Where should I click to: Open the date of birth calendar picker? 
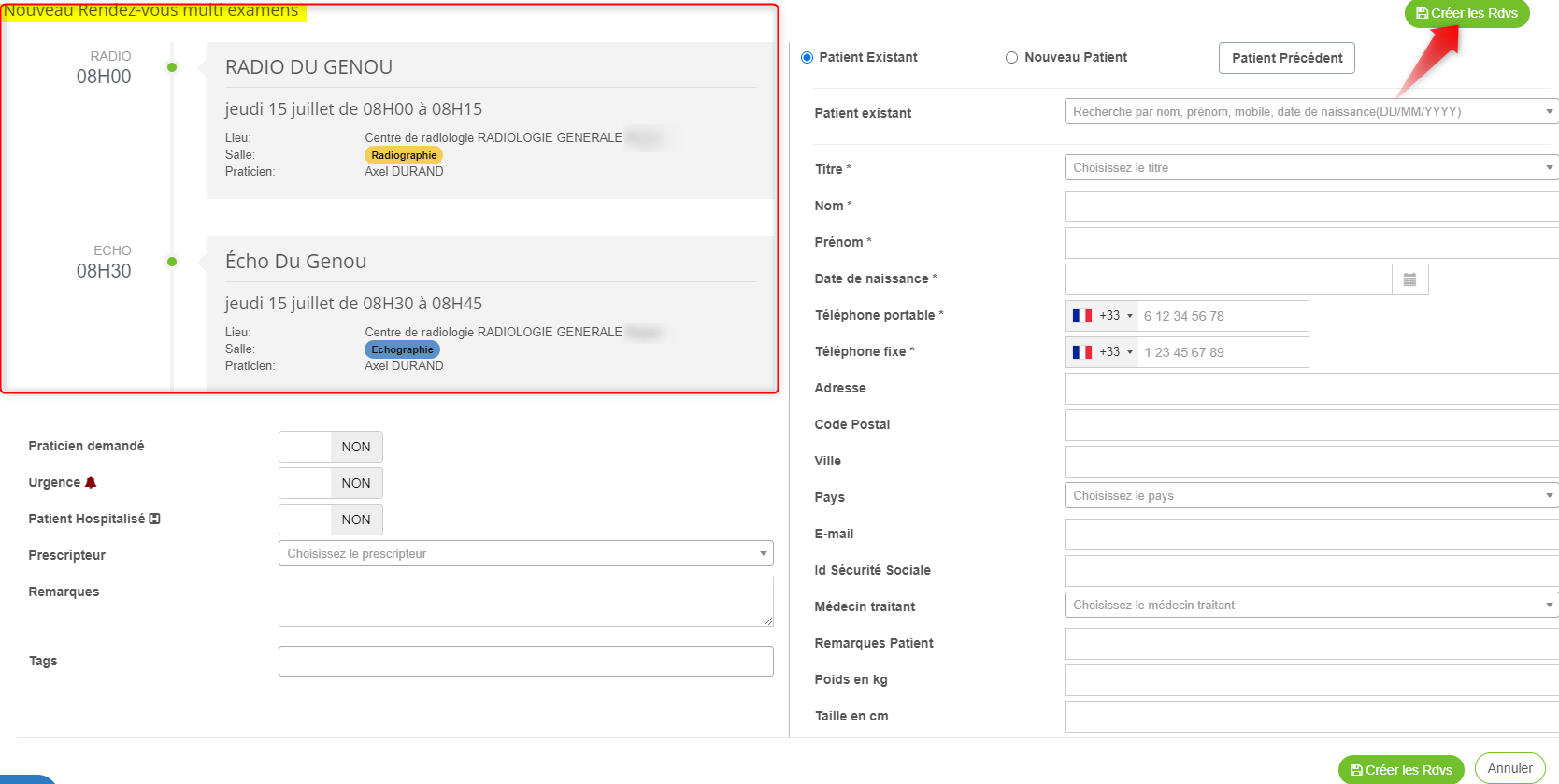pos(1409,279)
